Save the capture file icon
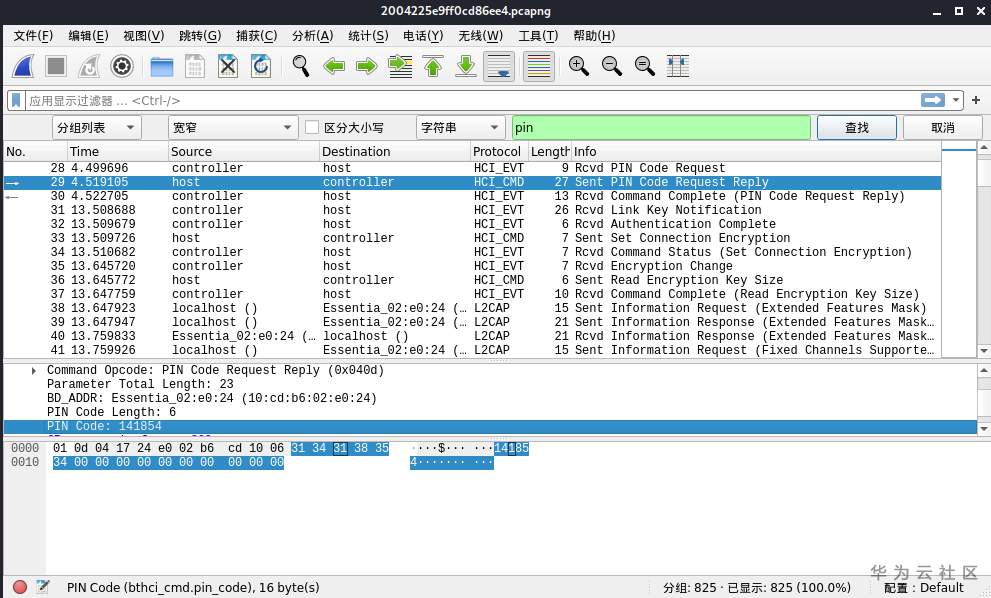The image size is (991, 598). pyautogui.click(x=195, y=66)
